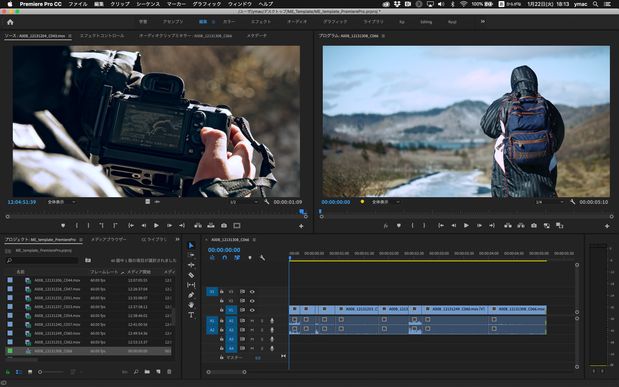Mute audio track A1
Viewport: 619px width, 387px height.
tap(252, 321)
